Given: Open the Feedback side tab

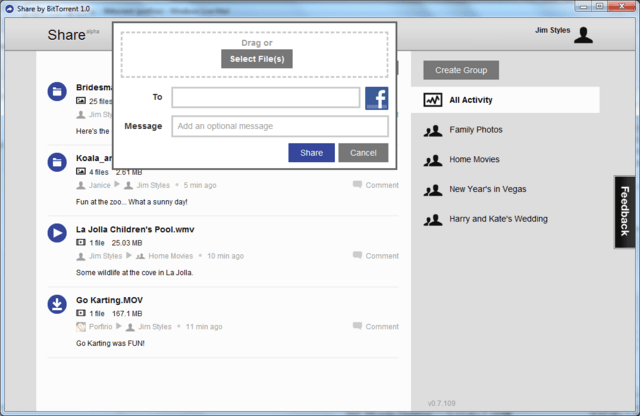Looking at the screenshot, I should point(625,211).
